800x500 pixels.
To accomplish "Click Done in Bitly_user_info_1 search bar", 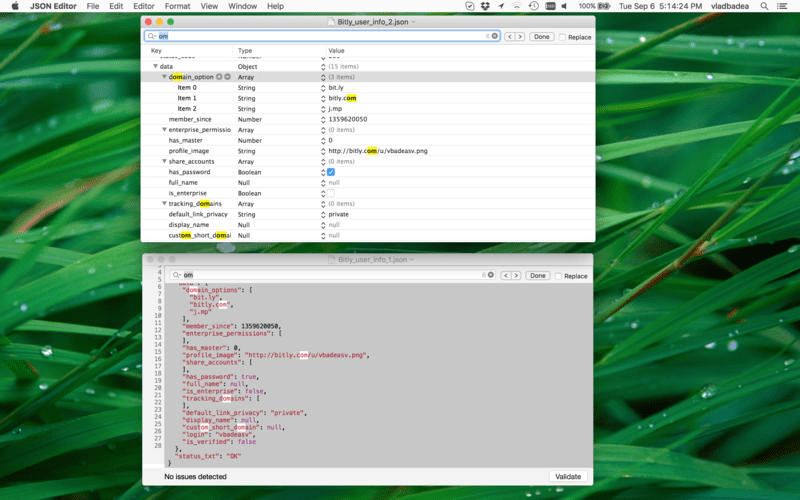I will coord(538,276).
